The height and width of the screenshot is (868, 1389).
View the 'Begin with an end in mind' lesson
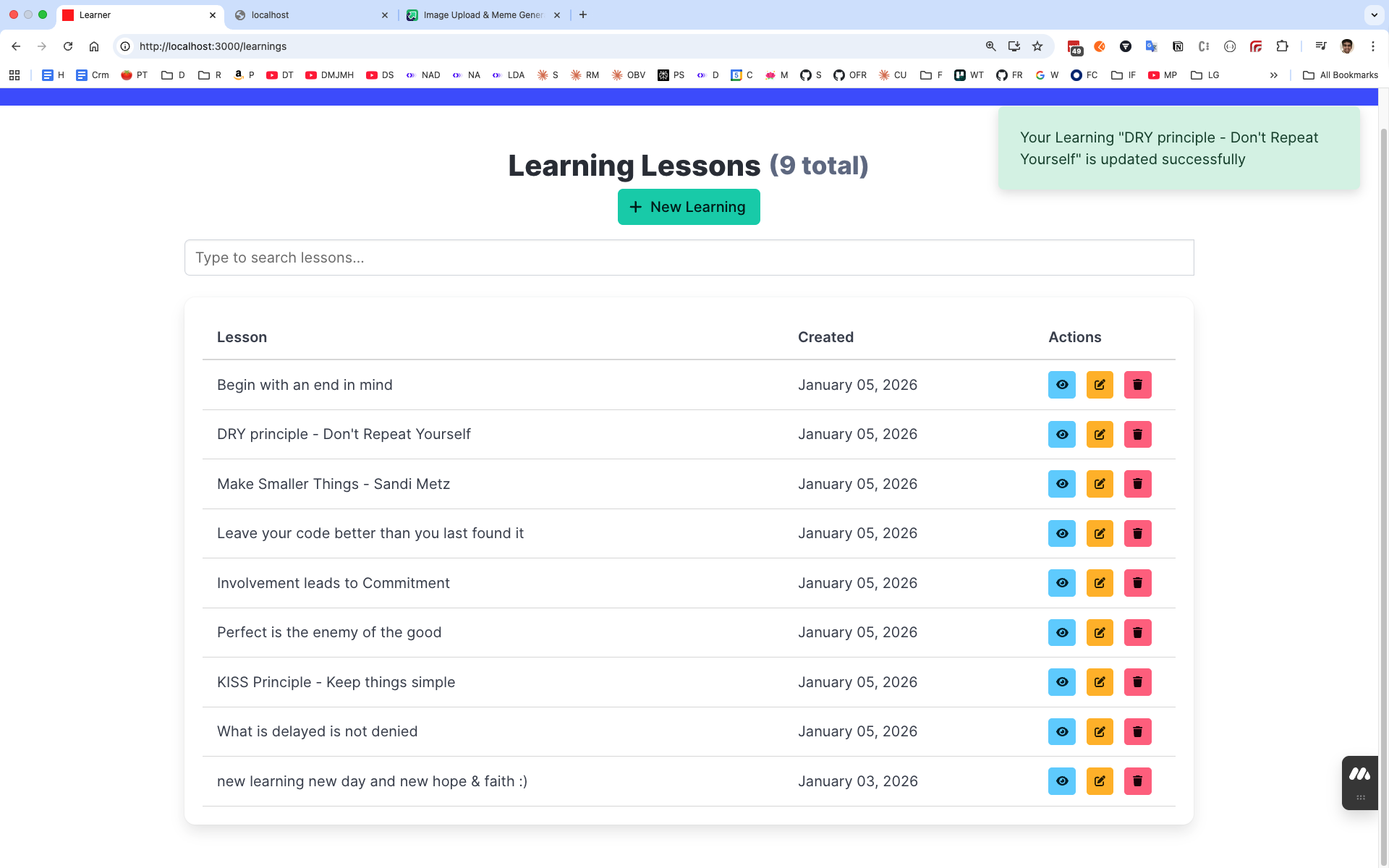point(1061,385)
